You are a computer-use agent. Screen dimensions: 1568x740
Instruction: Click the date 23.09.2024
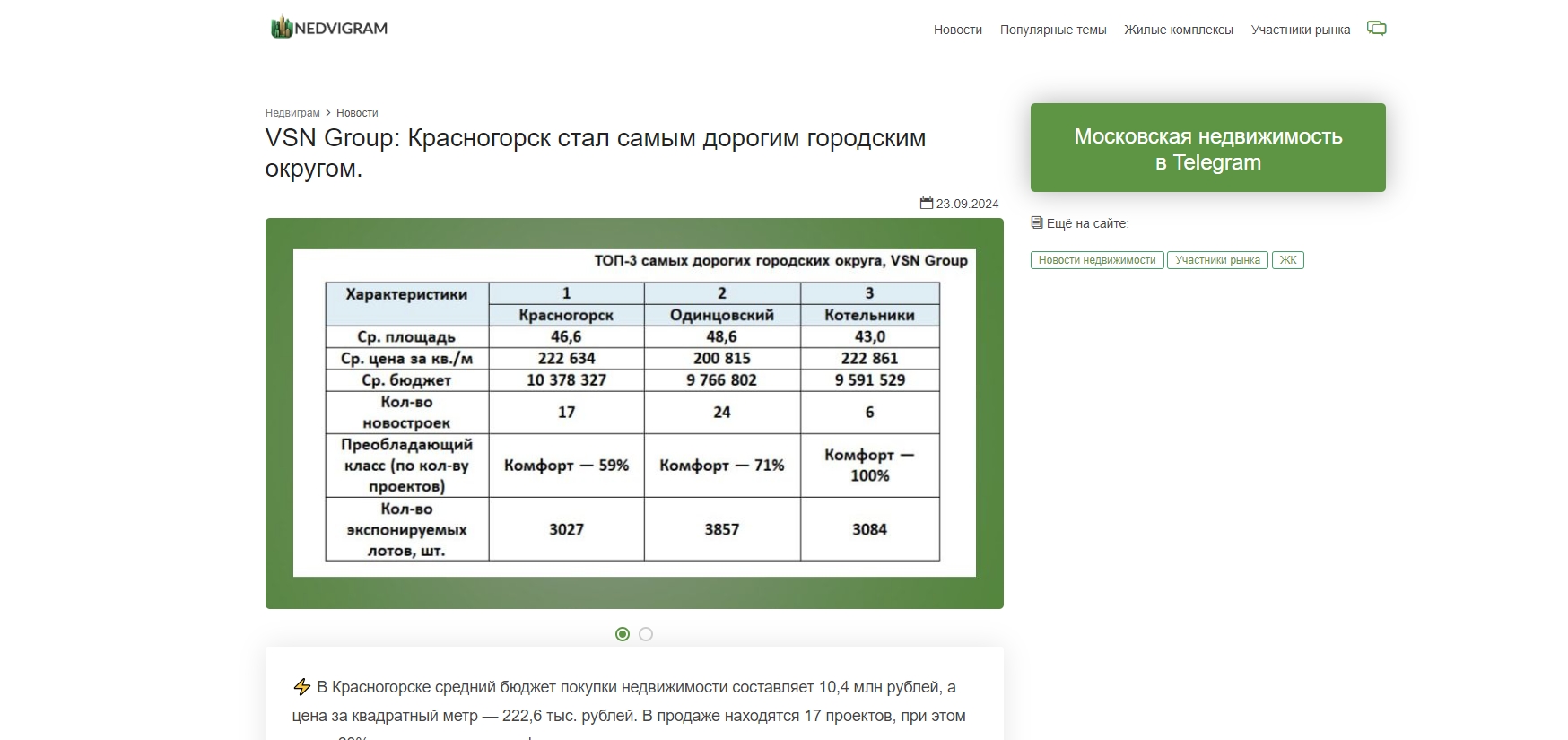[x=967, y=204]
